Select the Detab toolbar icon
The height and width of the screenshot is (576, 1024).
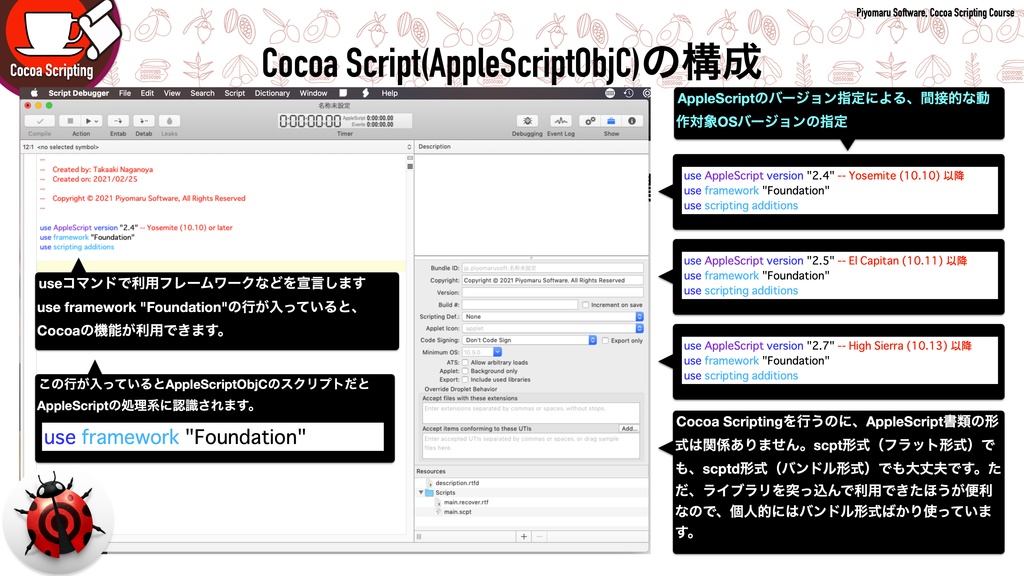point(144,121)
